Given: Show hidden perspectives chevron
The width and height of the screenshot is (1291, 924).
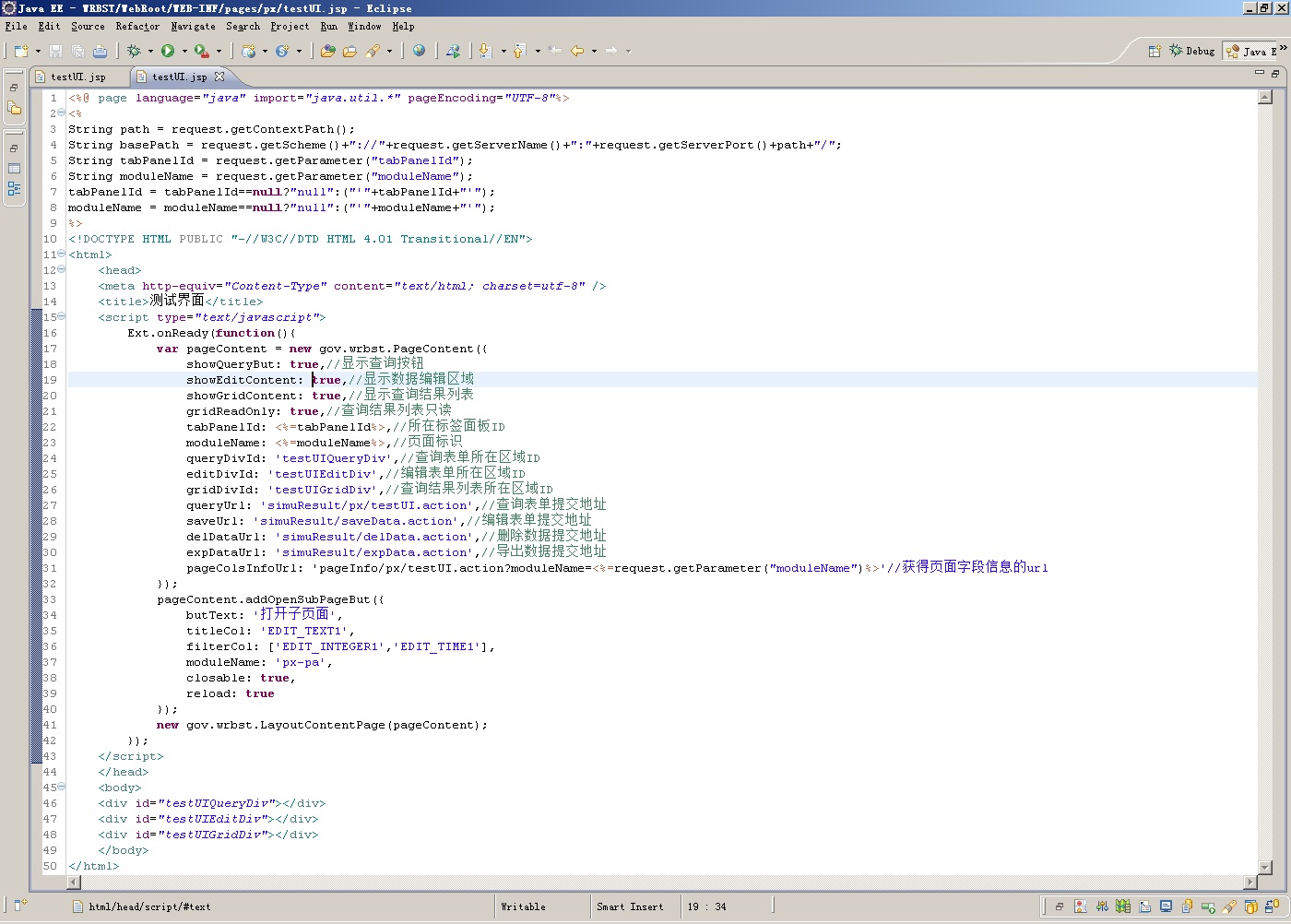Looking at the screenshot, I should pos(1283,49).
